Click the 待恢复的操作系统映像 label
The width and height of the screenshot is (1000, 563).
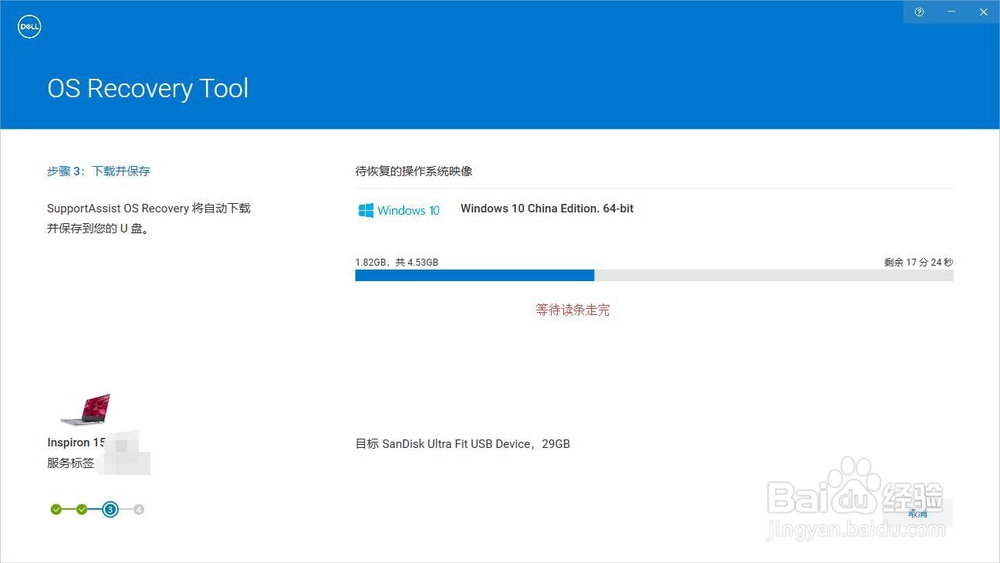pyautogui.click(x=414, y=171)
